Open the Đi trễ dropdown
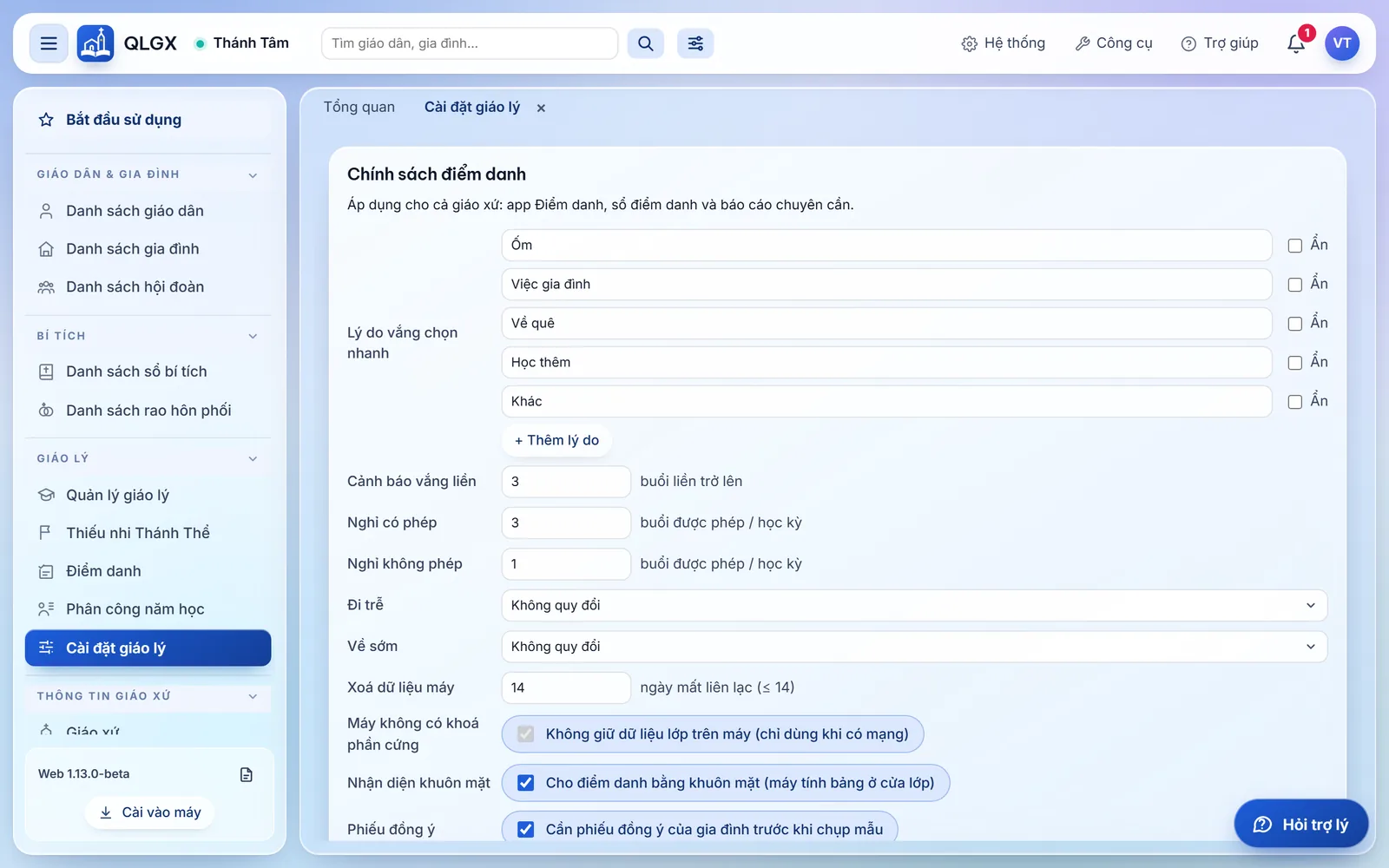Image resolution: width=1389 pixels, height=868 pixels. [914, 605]
